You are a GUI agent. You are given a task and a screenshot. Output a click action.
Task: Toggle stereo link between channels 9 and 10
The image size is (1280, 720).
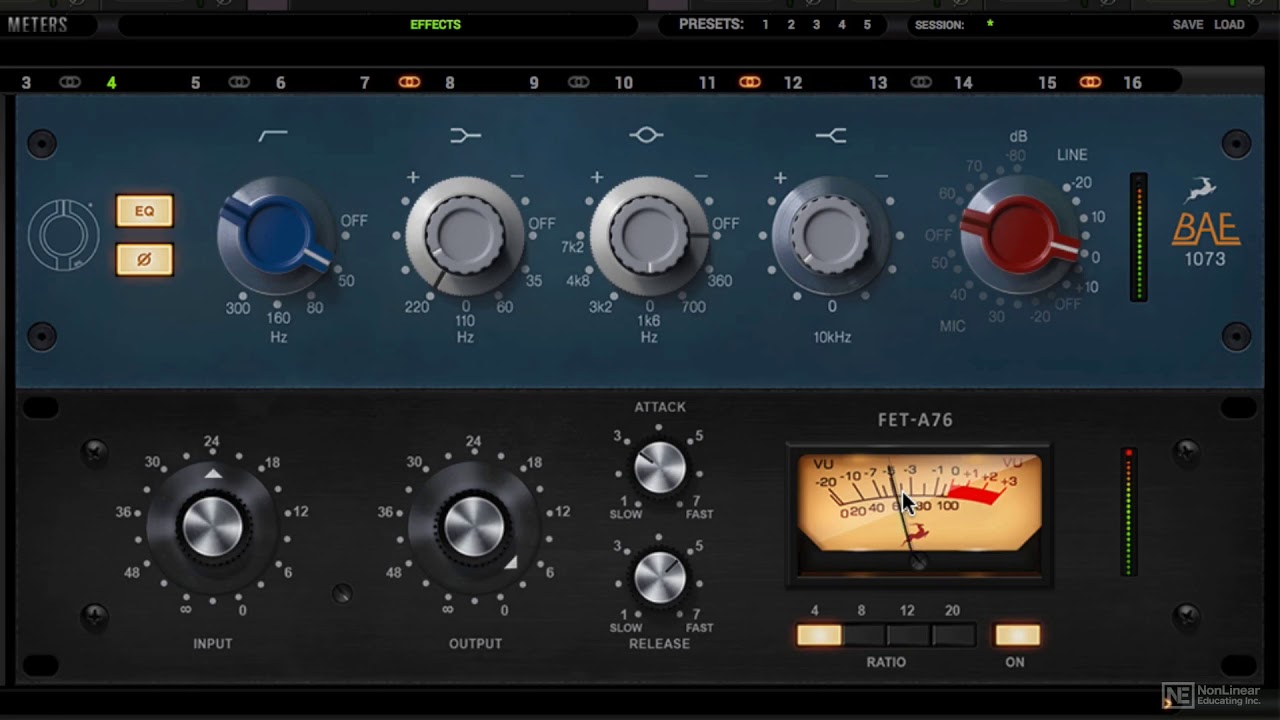[578, 82]
